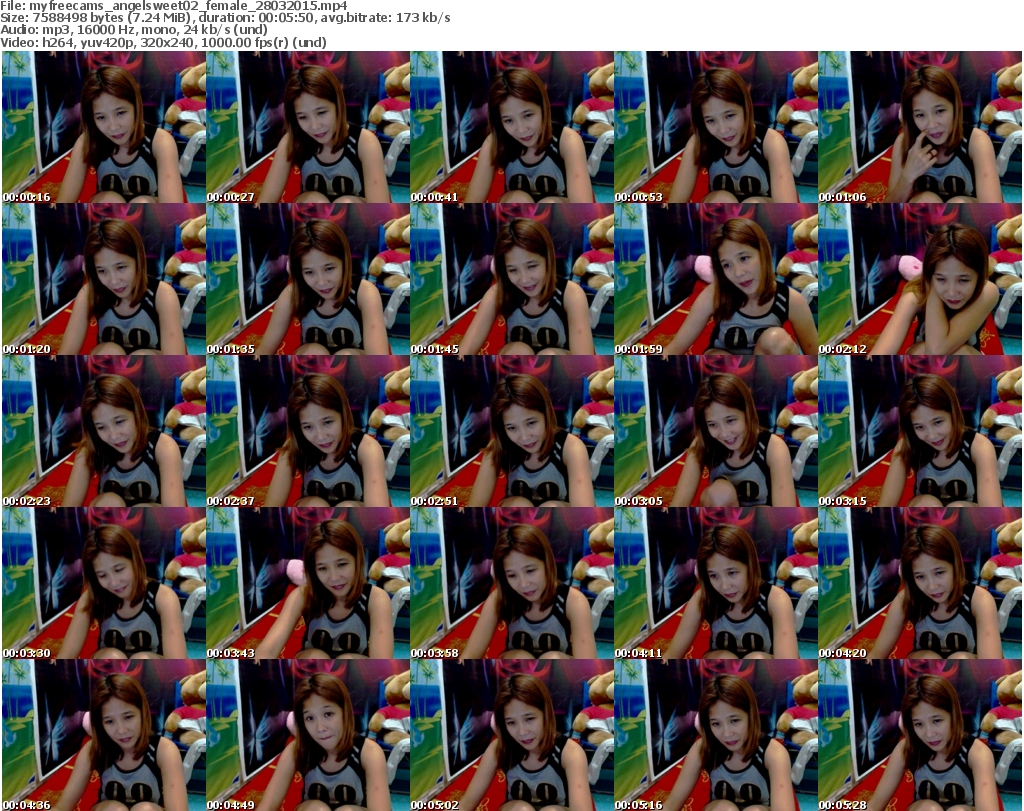
Task: Click the thumbnail stamped 00:01:35
Action: pos(308,279)
